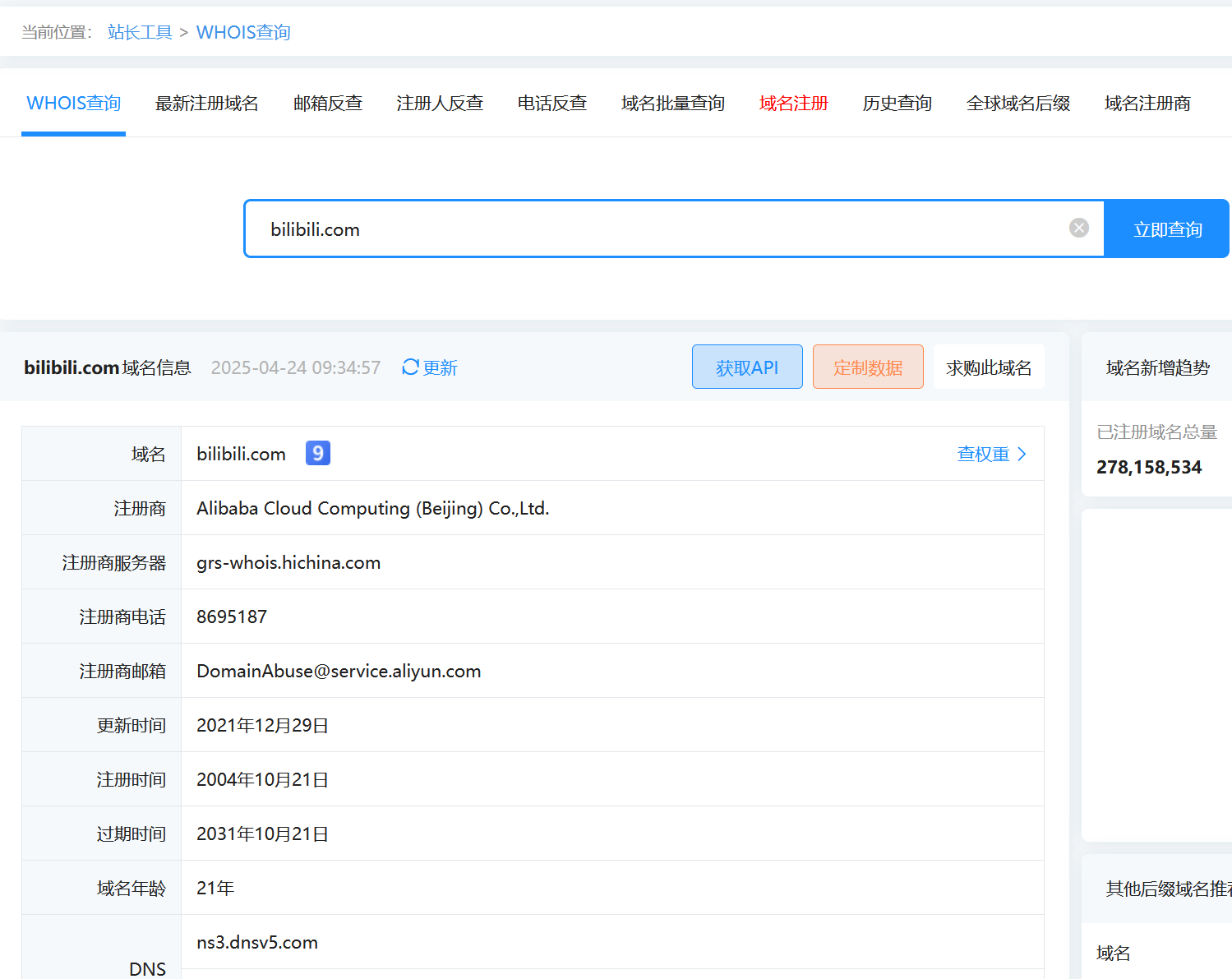This screenshot has height=979, width=1232.
Task: Switch to 历史查询 tab
Action: pos(897,103)
